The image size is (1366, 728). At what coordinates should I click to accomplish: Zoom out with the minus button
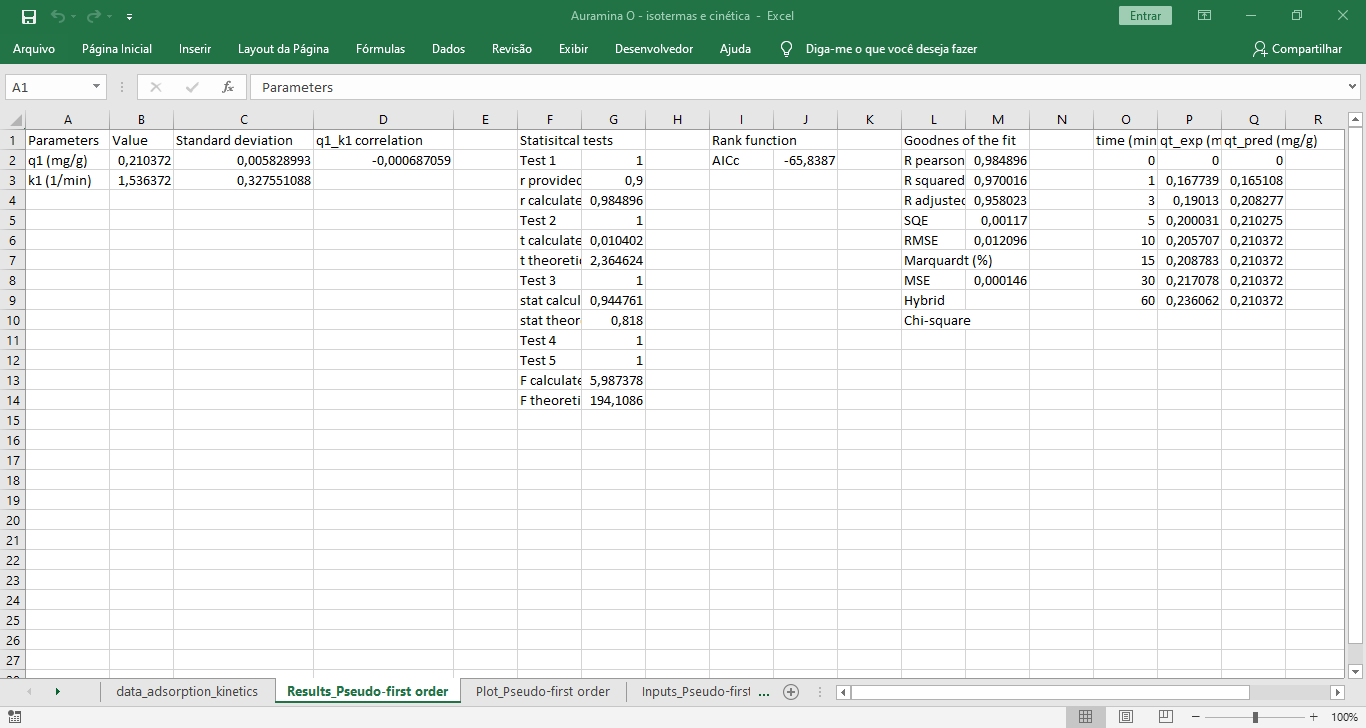[1195, 717]
